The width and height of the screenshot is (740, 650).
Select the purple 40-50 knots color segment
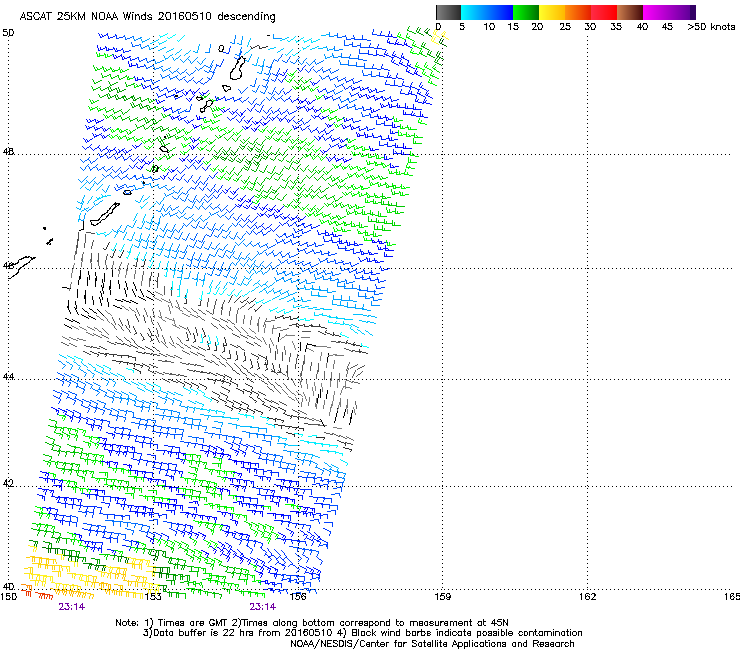click(669, 12)
